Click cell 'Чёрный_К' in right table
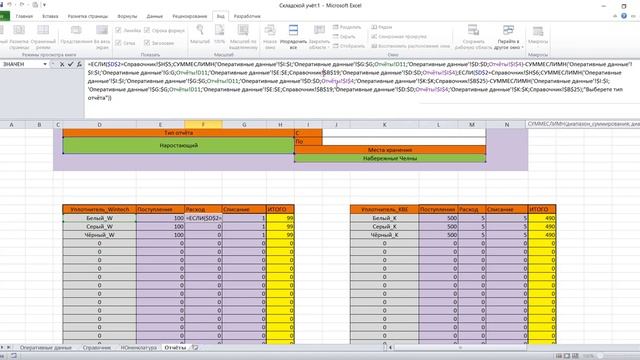 pyautogui.click(x=384, y=235)
